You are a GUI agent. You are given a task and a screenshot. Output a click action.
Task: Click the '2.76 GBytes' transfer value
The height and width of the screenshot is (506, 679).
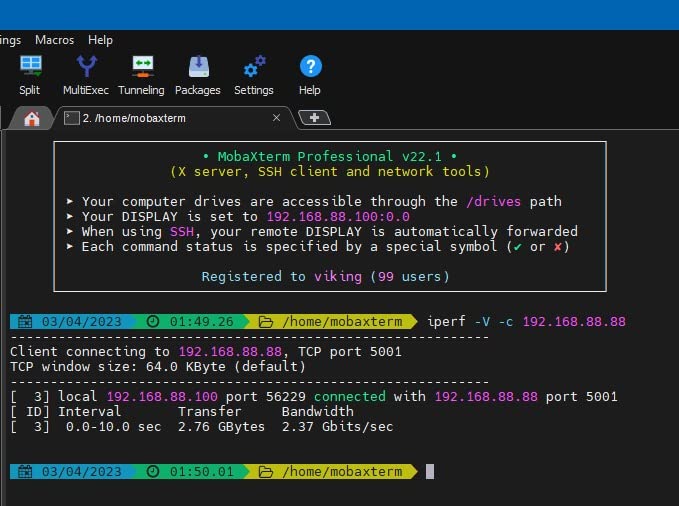click(221, 427)
